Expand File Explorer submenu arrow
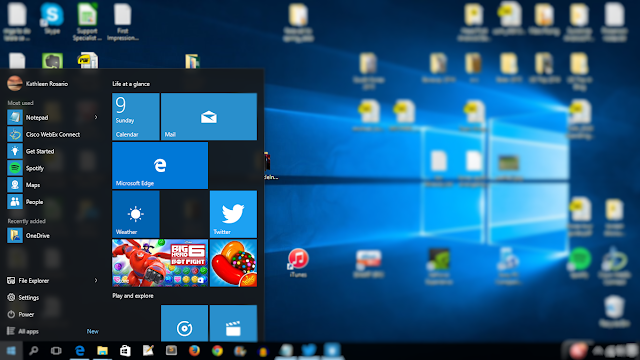The width and height of the screenshot is (640, 360). click(x=96, y=280)
